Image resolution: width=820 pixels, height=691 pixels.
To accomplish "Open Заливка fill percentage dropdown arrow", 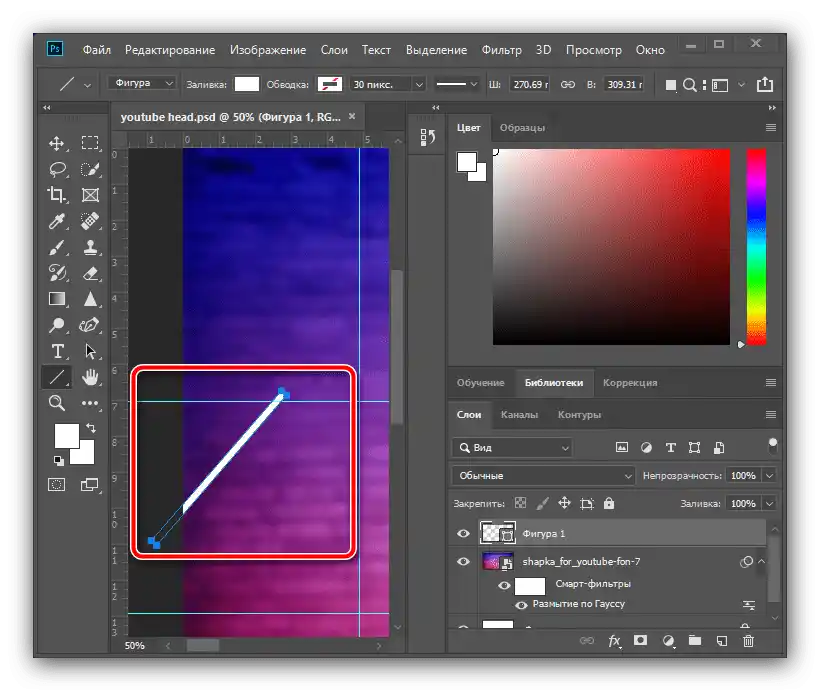I will [x=769, y=503].
